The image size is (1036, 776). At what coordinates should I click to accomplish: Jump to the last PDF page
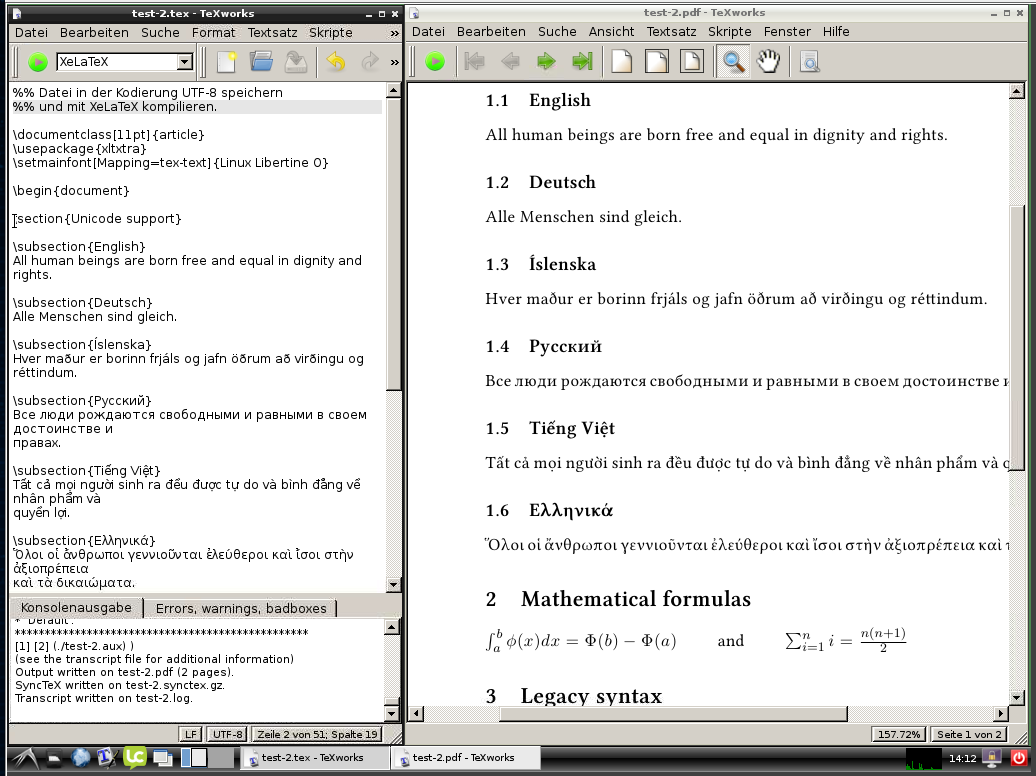[581, 62]
